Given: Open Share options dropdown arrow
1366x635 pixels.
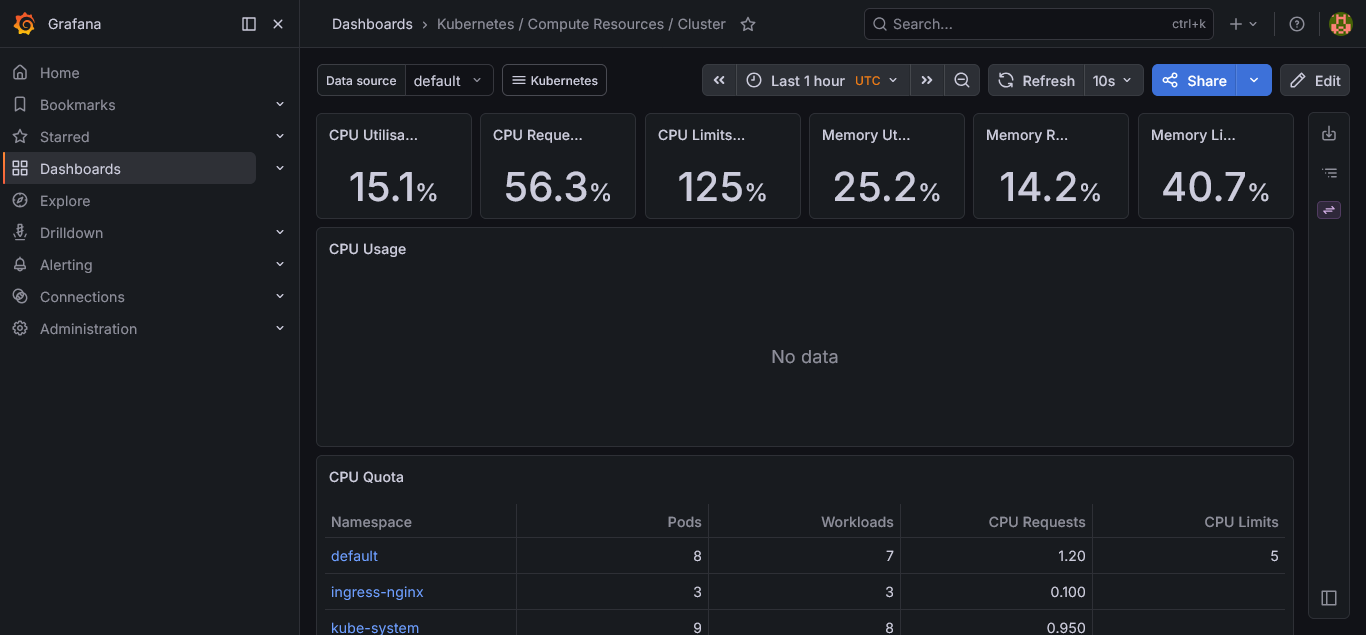Looking at the screenshot, I should coord(1254,81).
